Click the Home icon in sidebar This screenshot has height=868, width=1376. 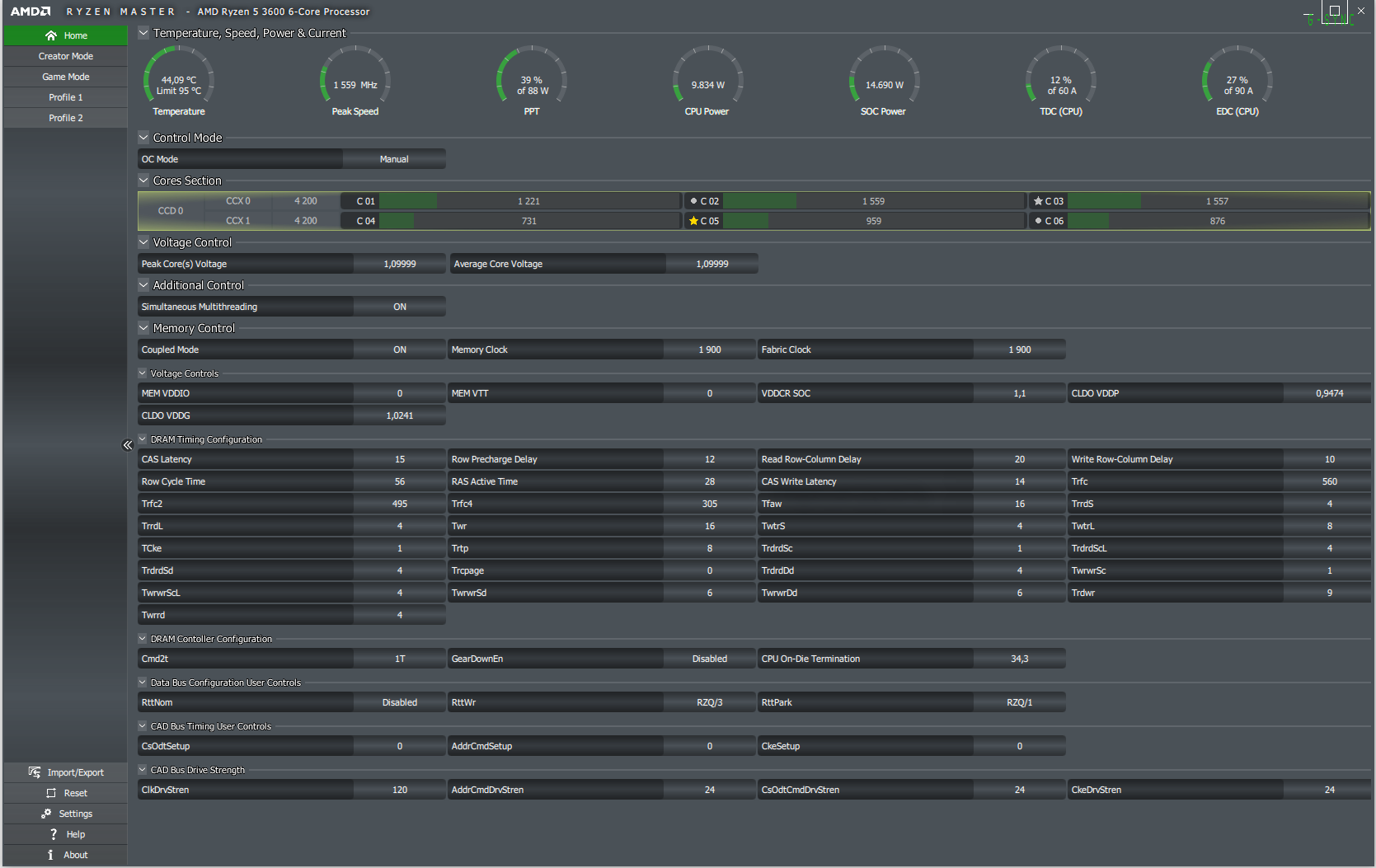51,35
